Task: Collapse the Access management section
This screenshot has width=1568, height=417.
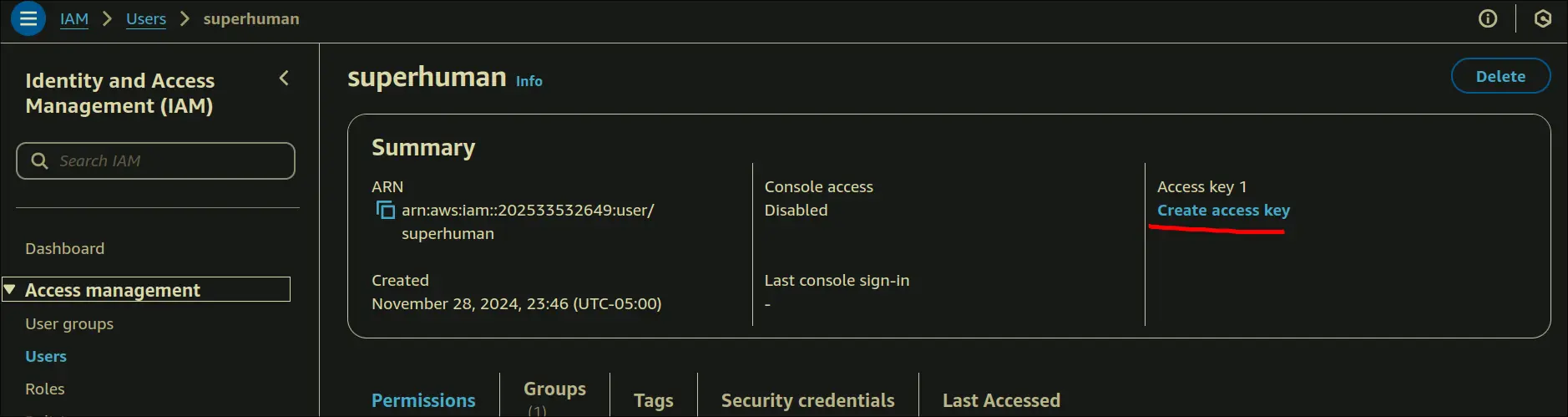Action: (10, 290)
